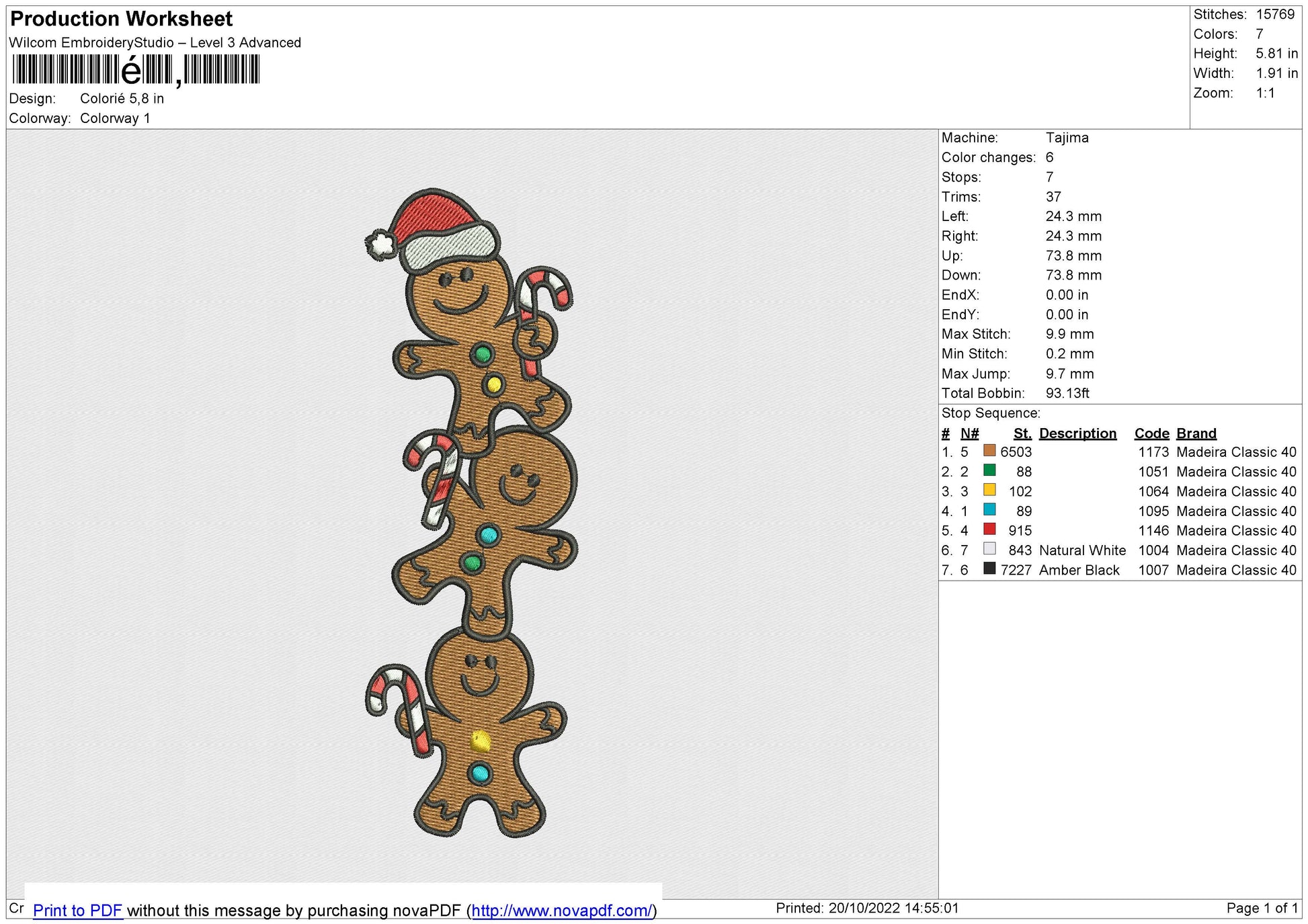Click the red thread color swatch
This screenshot has height=924, width=1308.
pos(989,529)
